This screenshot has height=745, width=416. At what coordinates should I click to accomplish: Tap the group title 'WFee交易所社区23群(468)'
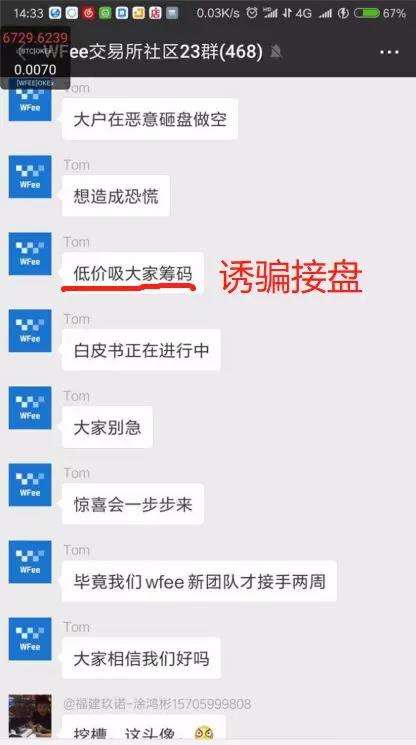tap(153, 52)
